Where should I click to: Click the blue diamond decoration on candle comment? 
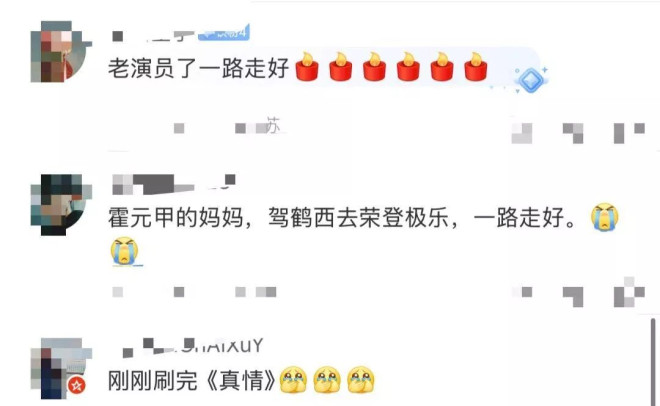[x=531, y=80]
